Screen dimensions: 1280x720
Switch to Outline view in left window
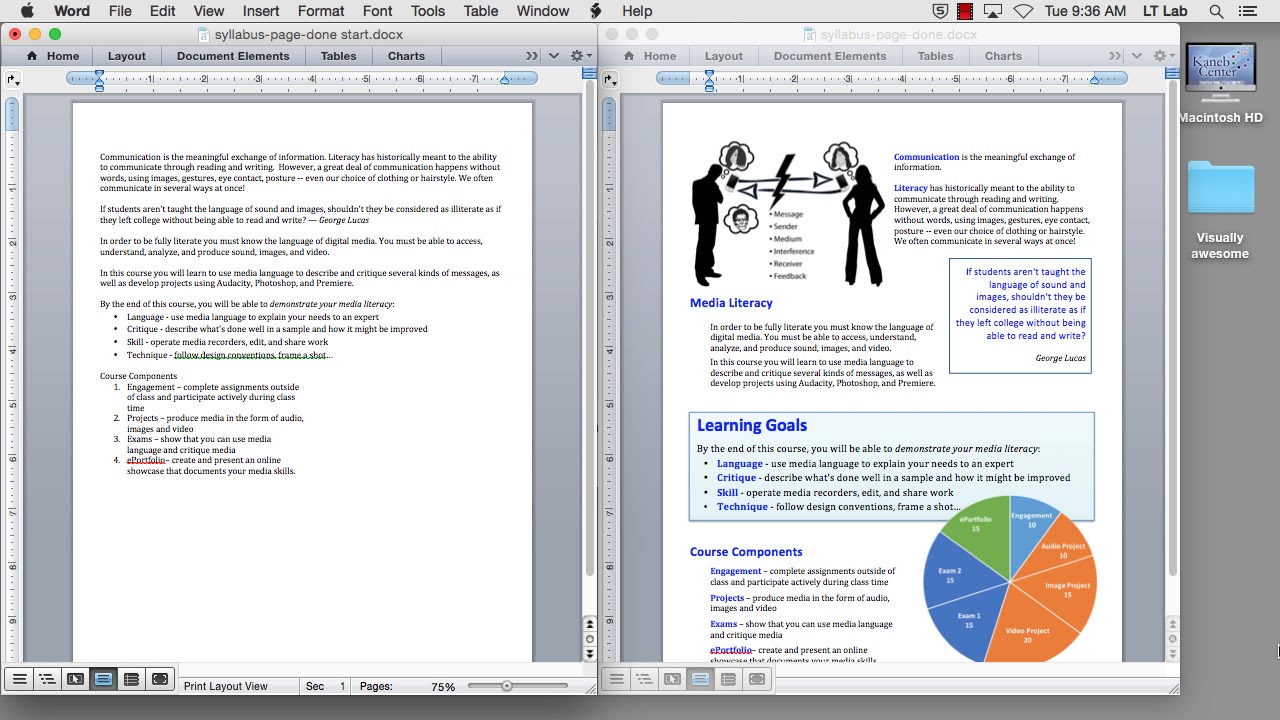[47, 679]
